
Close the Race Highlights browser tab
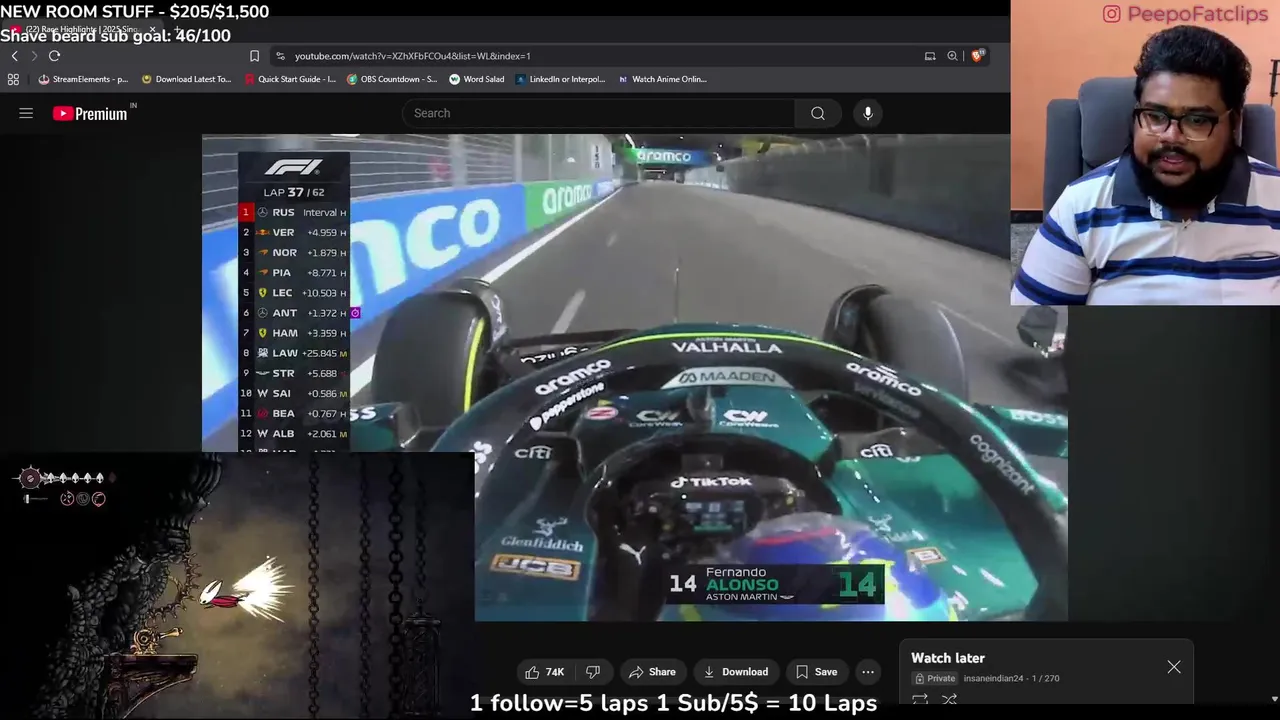pos(152,30)
